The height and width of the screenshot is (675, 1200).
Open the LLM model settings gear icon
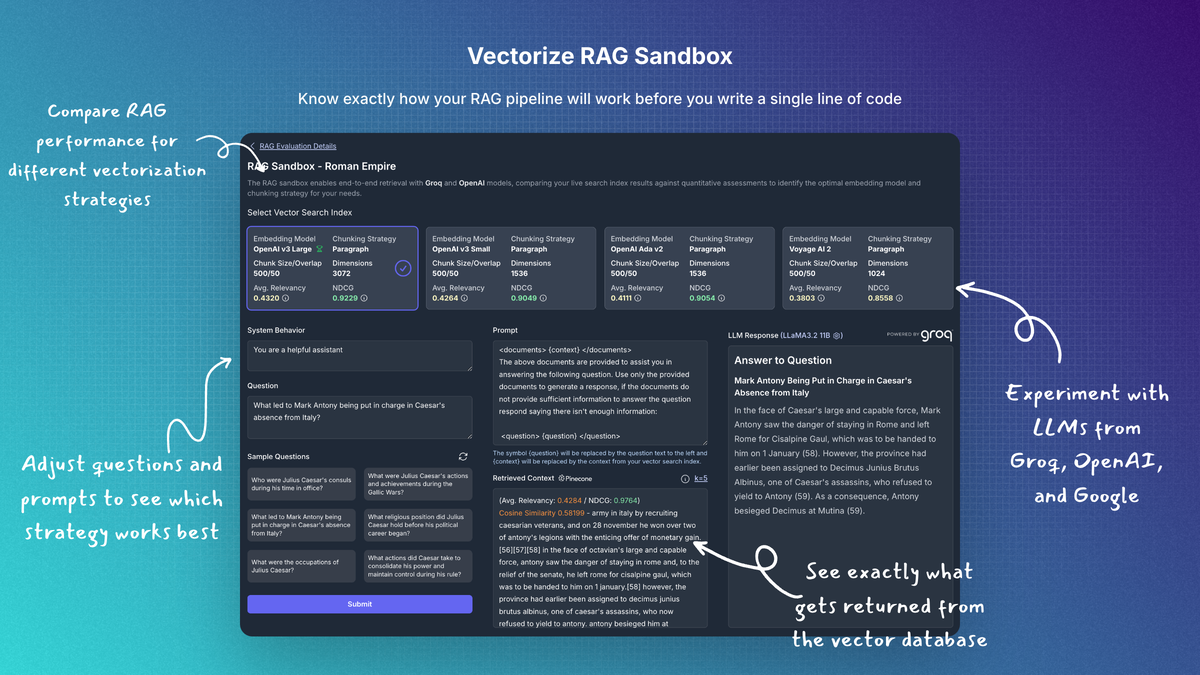point(837,336)
